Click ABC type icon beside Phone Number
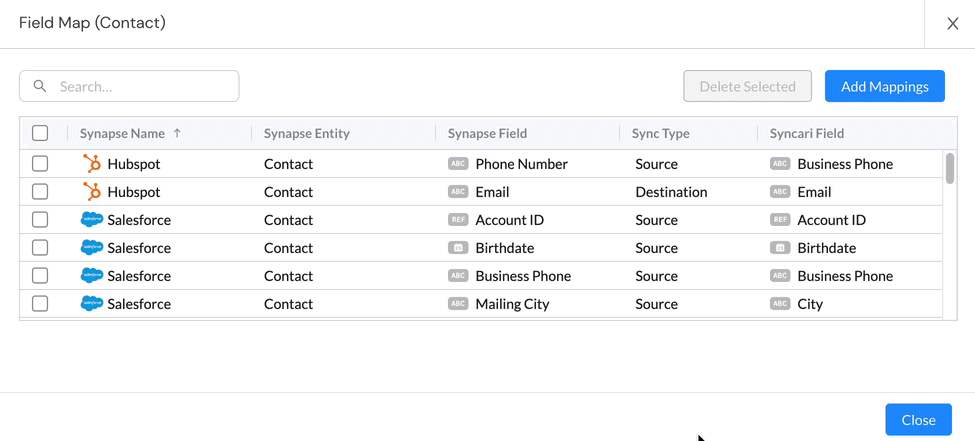Viewport: 975px width, 441px height. coord(458,164)
